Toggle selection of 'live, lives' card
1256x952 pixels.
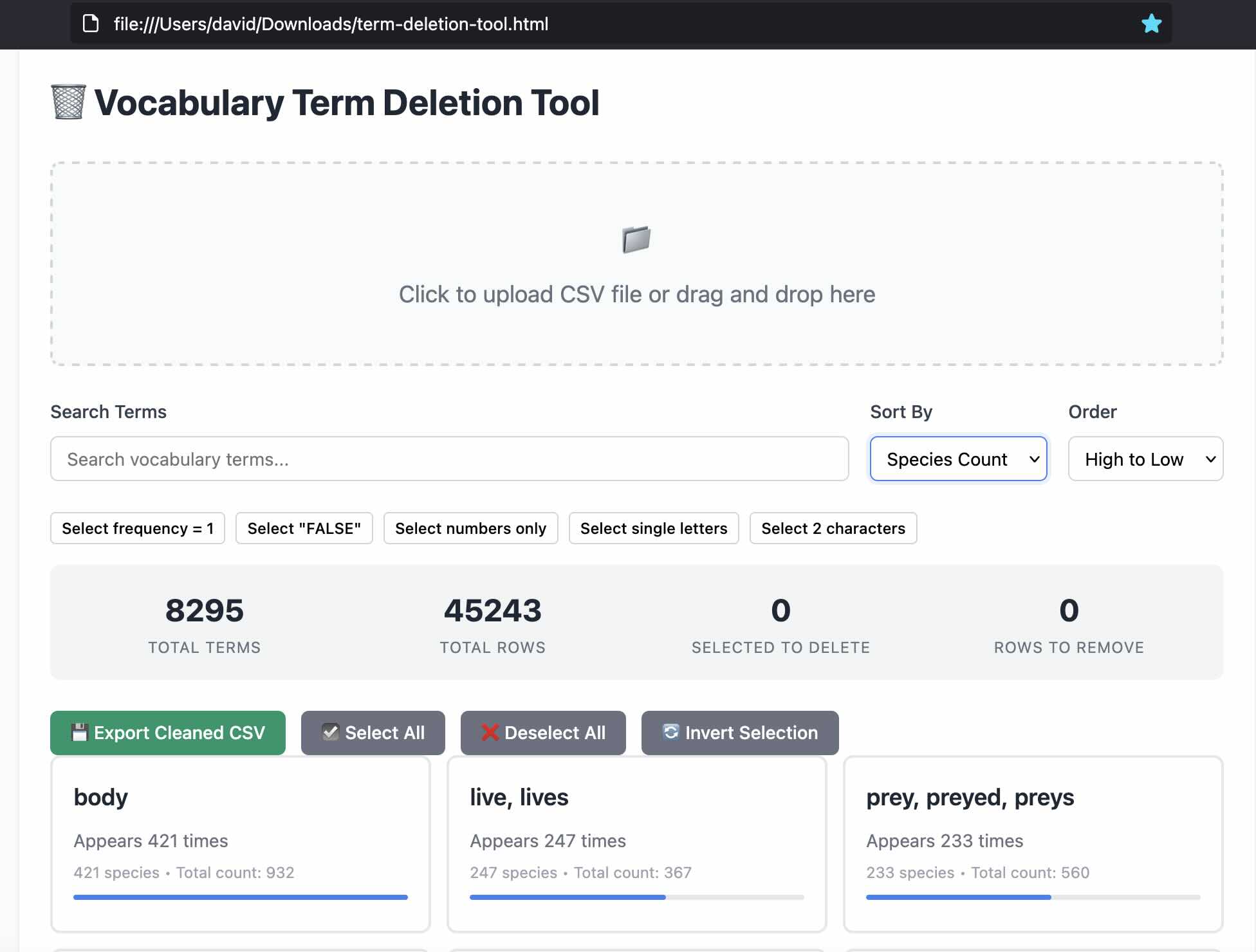tap(636, 843)
